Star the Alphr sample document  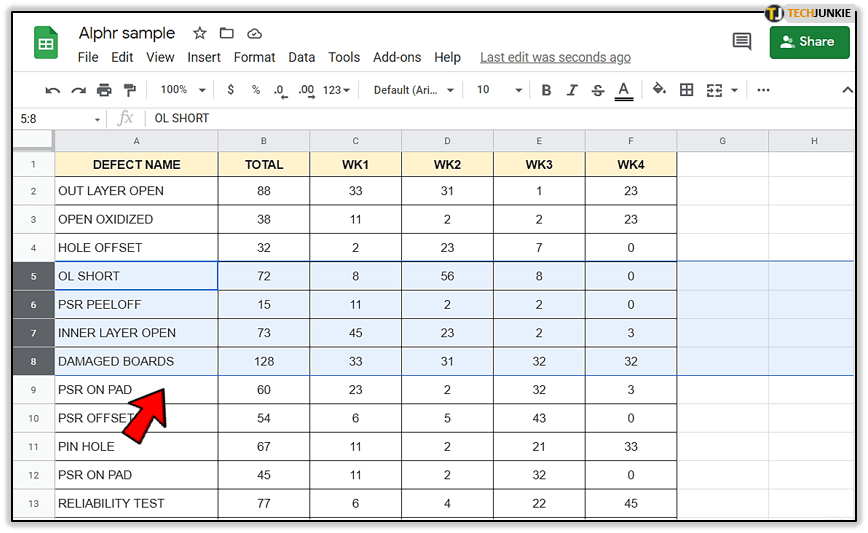(199, 34)
